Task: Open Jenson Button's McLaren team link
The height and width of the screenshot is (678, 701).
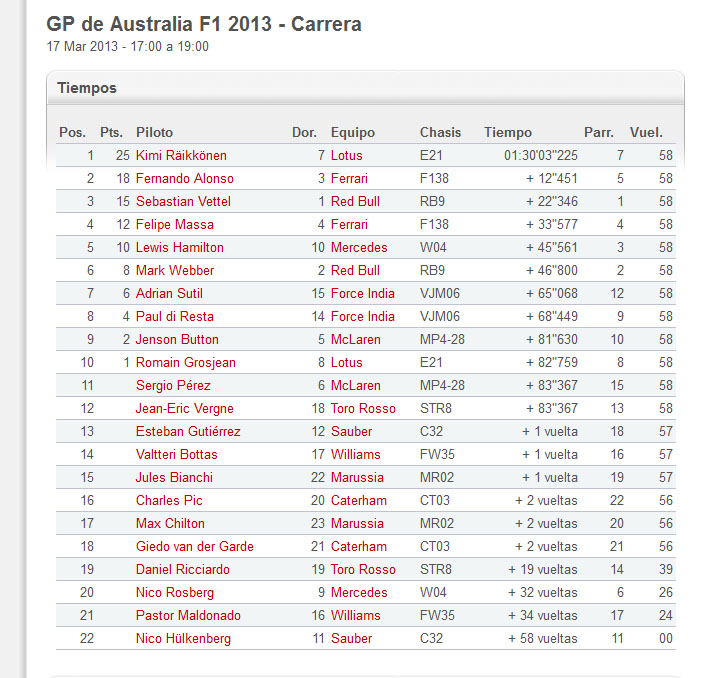Action: point(355,340)
